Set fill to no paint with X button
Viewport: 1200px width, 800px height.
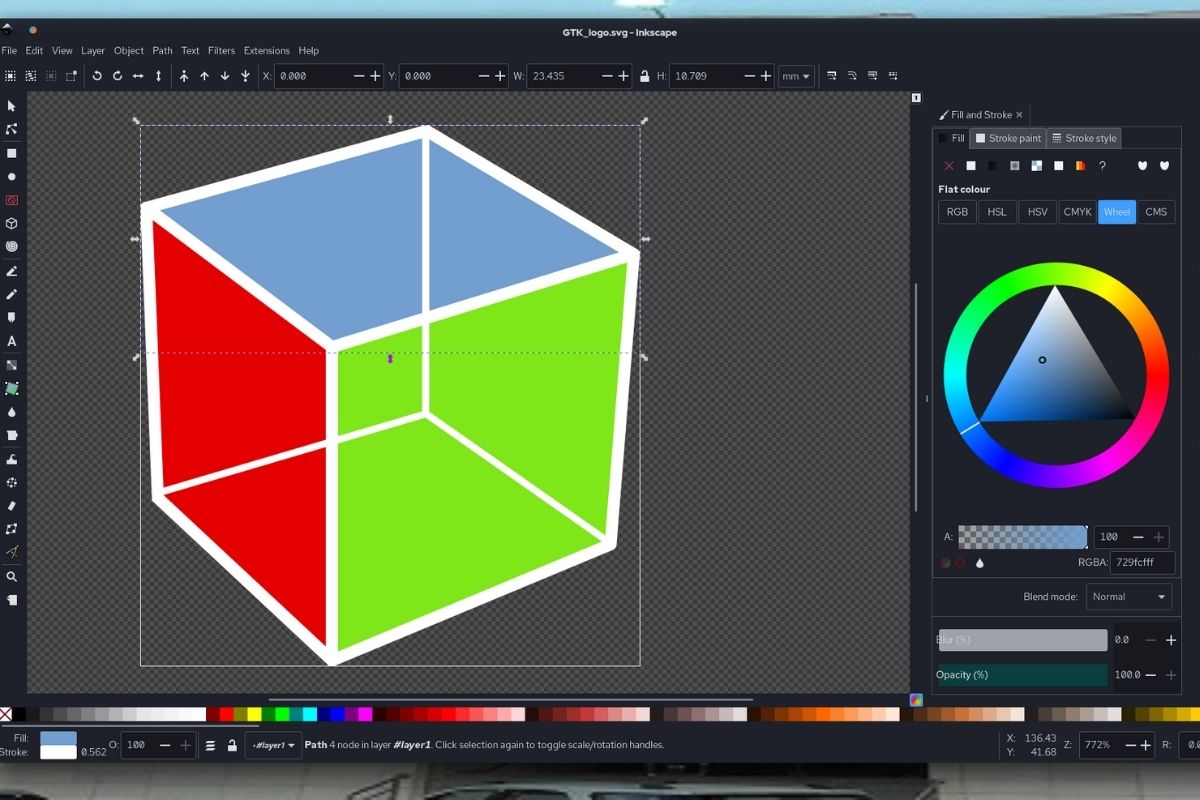point(949,165)
